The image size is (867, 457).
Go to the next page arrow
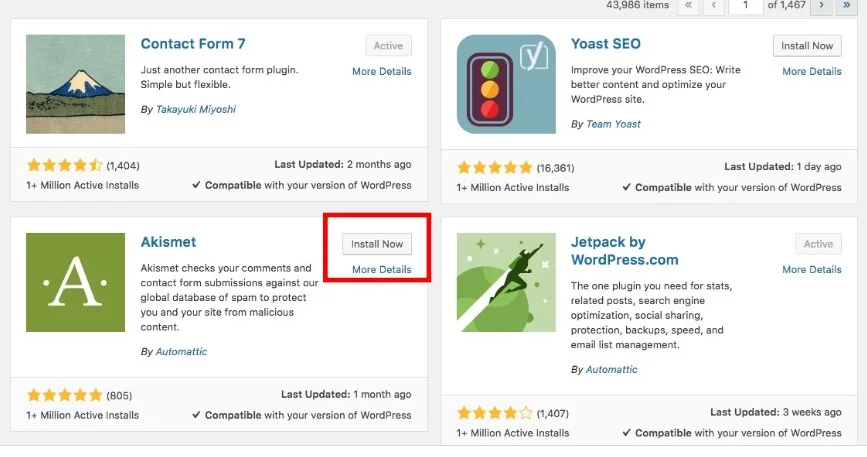(x=822, y=6)
